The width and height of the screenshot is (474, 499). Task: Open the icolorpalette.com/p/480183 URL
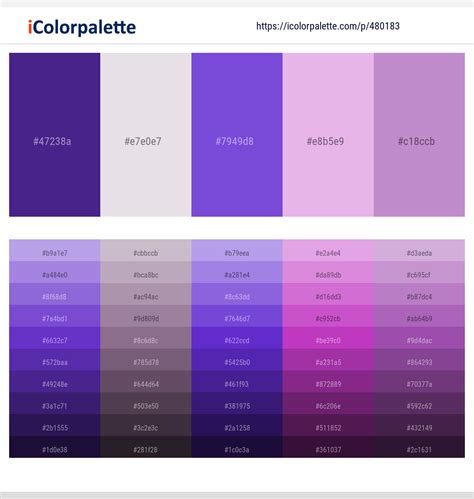click(328, 26)
